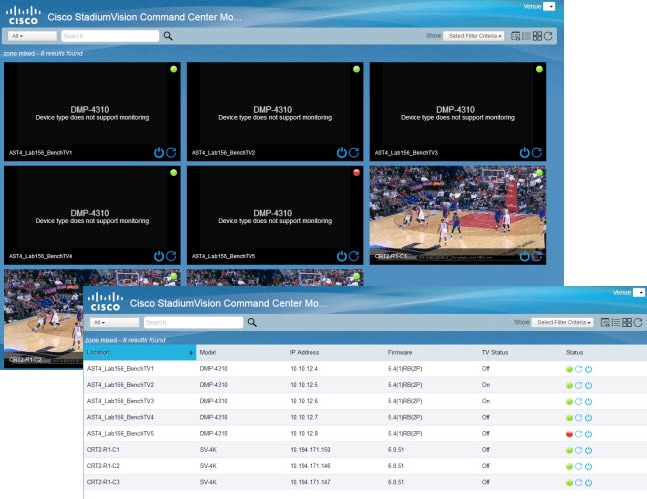Click green status dot in CRT2-R1-C3 row
This screenshot has height=499, width=647.
point(569,482)
